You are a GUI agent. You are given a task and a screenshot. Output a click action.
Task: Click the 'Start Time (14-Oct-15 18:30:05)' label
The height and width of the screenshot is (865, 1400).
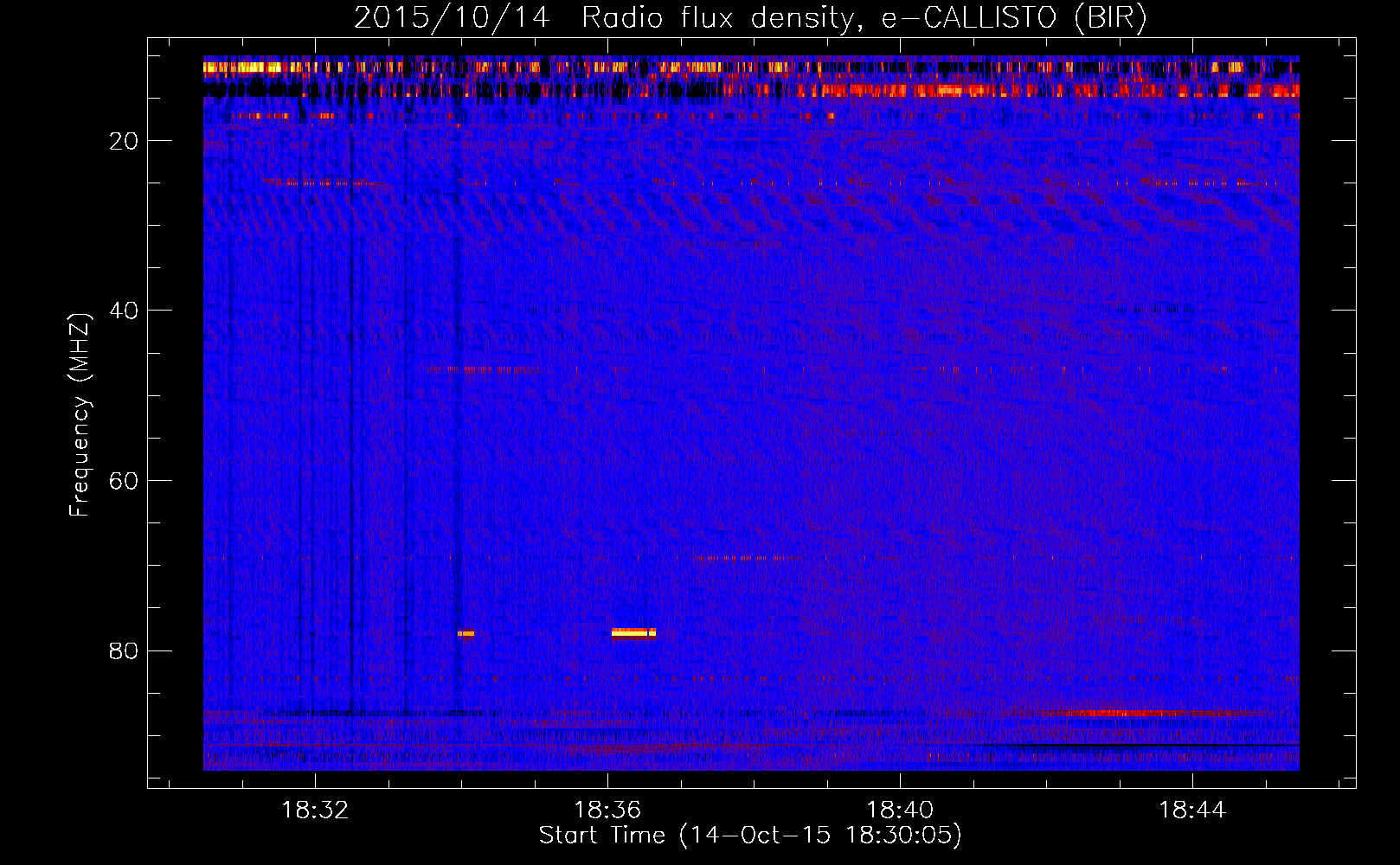[750, 836]
